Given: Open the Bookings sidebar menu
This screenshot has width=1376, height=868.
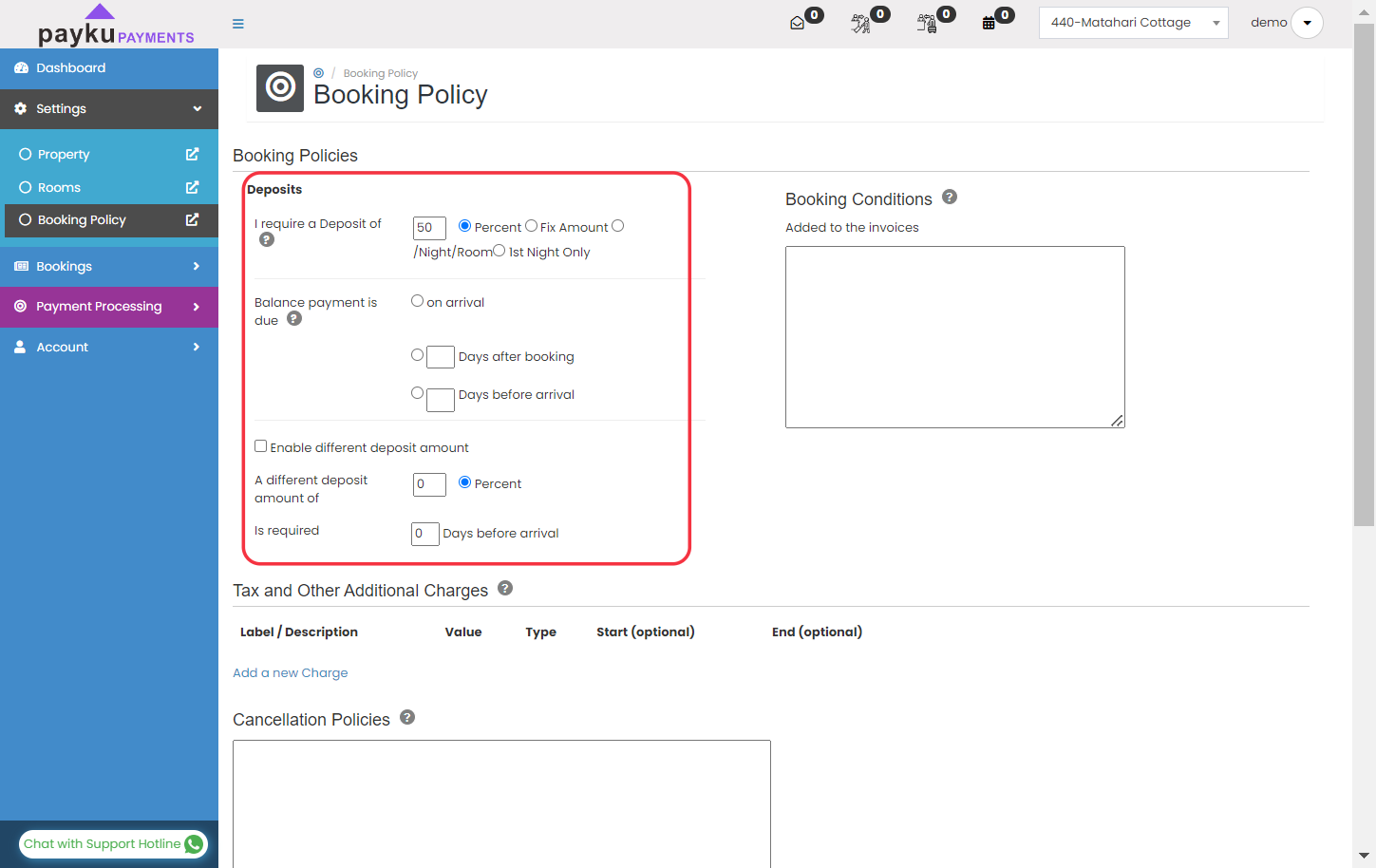Looking at the screenshot, I should tap(109, 267).
